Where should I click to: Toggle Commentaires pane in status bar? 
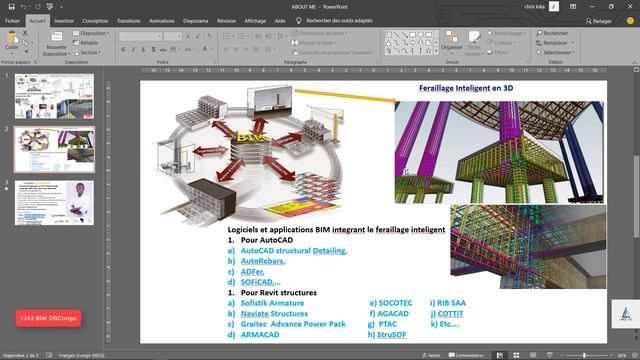point(465,356)
